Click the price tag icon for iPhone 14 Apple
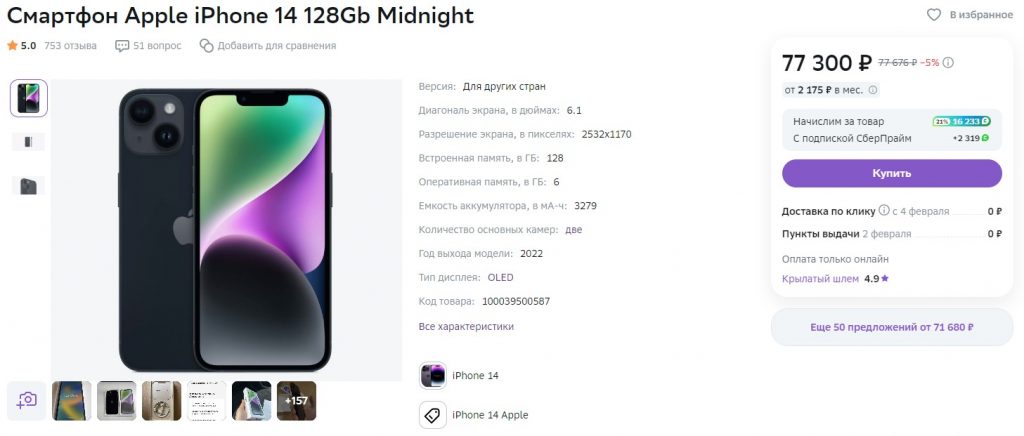The width and height of the screenshot is (1024, 436). [433, 415]
